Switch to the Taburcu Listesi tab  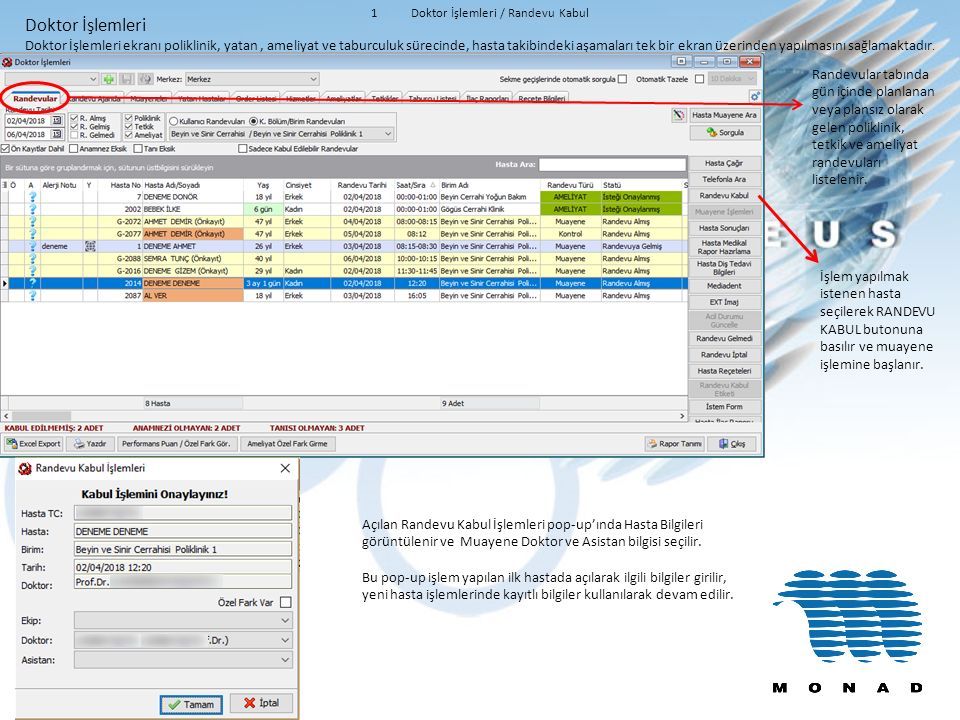432,99
